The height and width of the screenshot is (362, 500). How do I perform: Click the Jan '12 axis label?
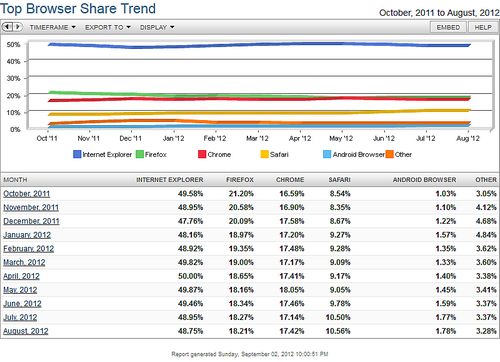point(173,138)
